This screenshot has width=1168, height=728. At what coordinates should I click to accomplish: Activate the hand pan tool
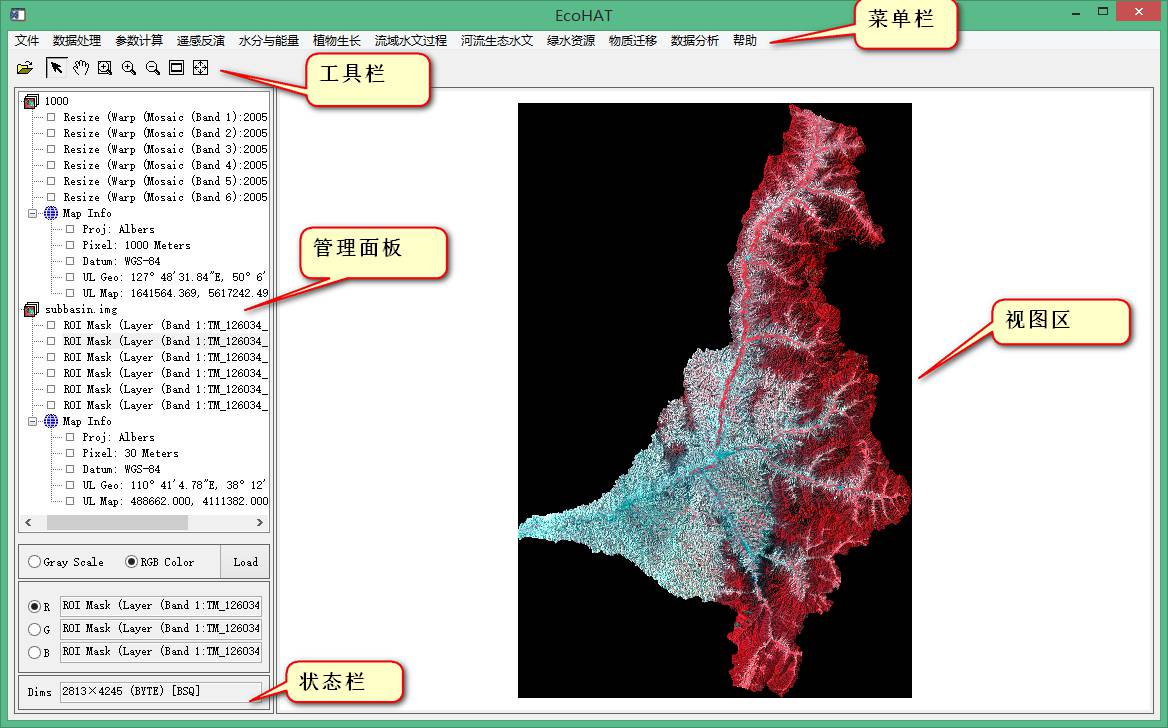[x=81, y=68]
